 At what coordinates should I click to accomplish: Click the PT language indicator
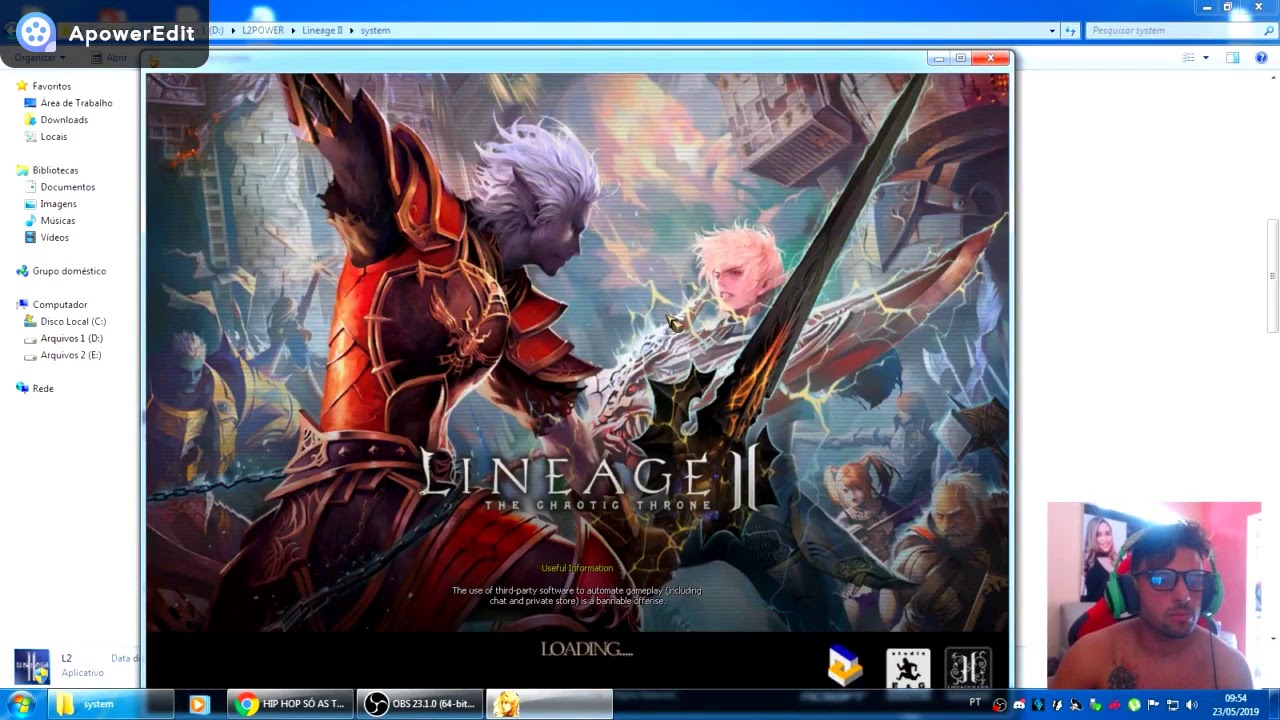click(x=975, y=704)
